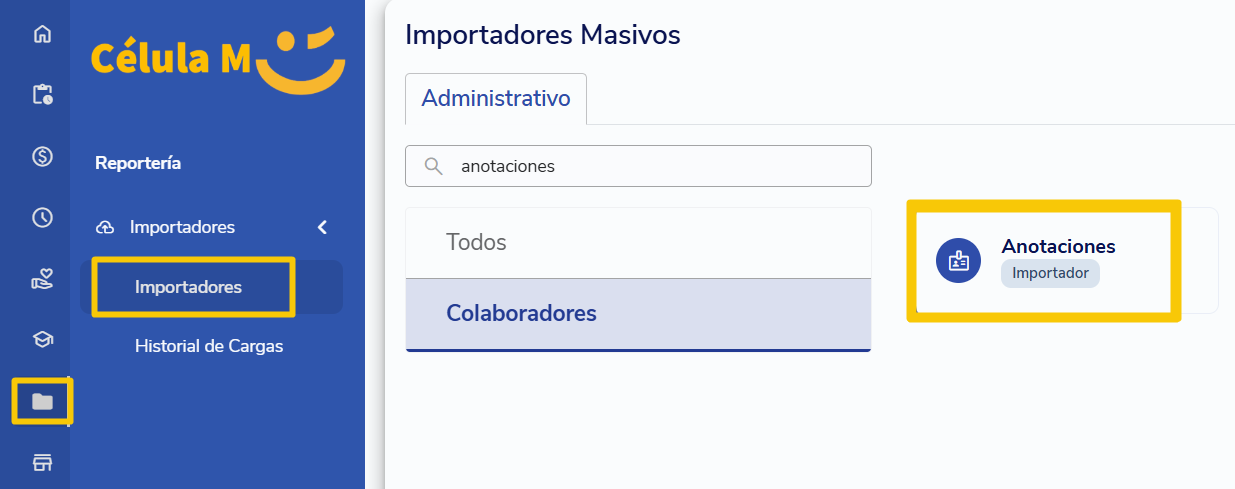Expand the Importadores parent menu item

coord(211,227)
